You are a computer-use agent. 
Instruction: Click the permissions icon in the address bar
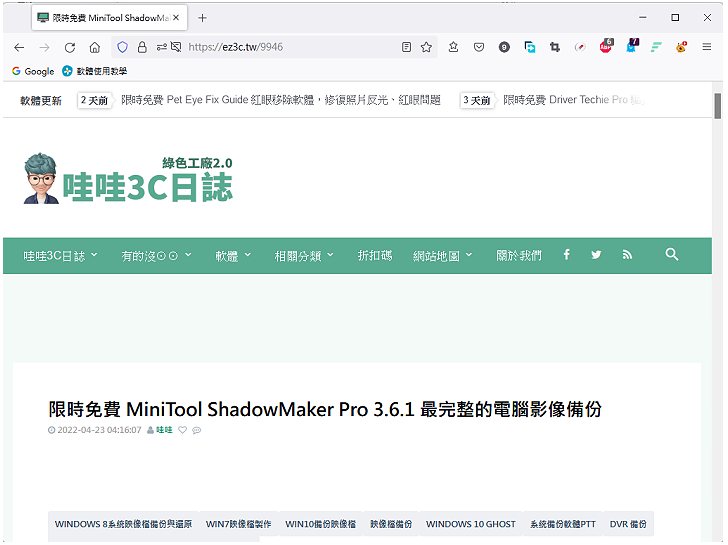tap(161, 47)
